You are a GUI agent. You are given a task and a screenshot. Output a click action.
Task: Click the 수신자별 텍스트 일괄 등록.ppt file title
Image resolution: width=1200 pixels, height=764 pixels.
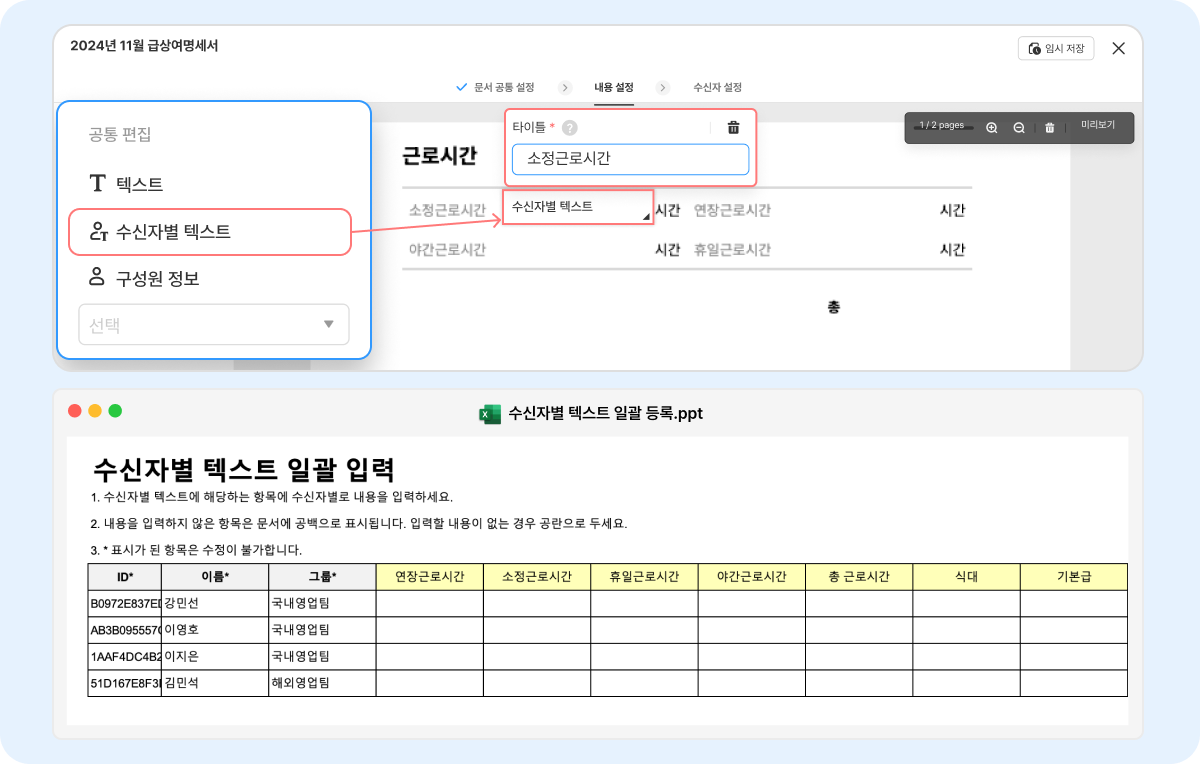pos(606,413)
